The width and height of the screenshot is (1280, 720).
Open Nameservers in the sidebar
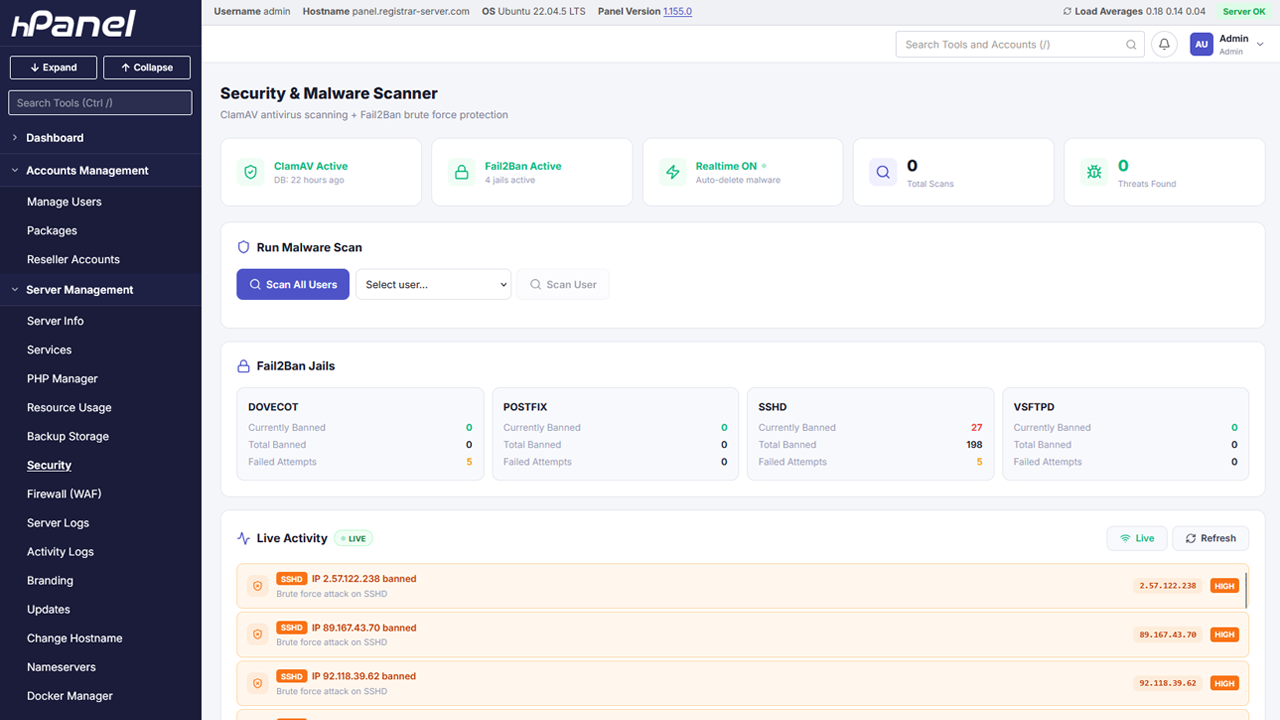pyautogui.click(x=61, y=667)
